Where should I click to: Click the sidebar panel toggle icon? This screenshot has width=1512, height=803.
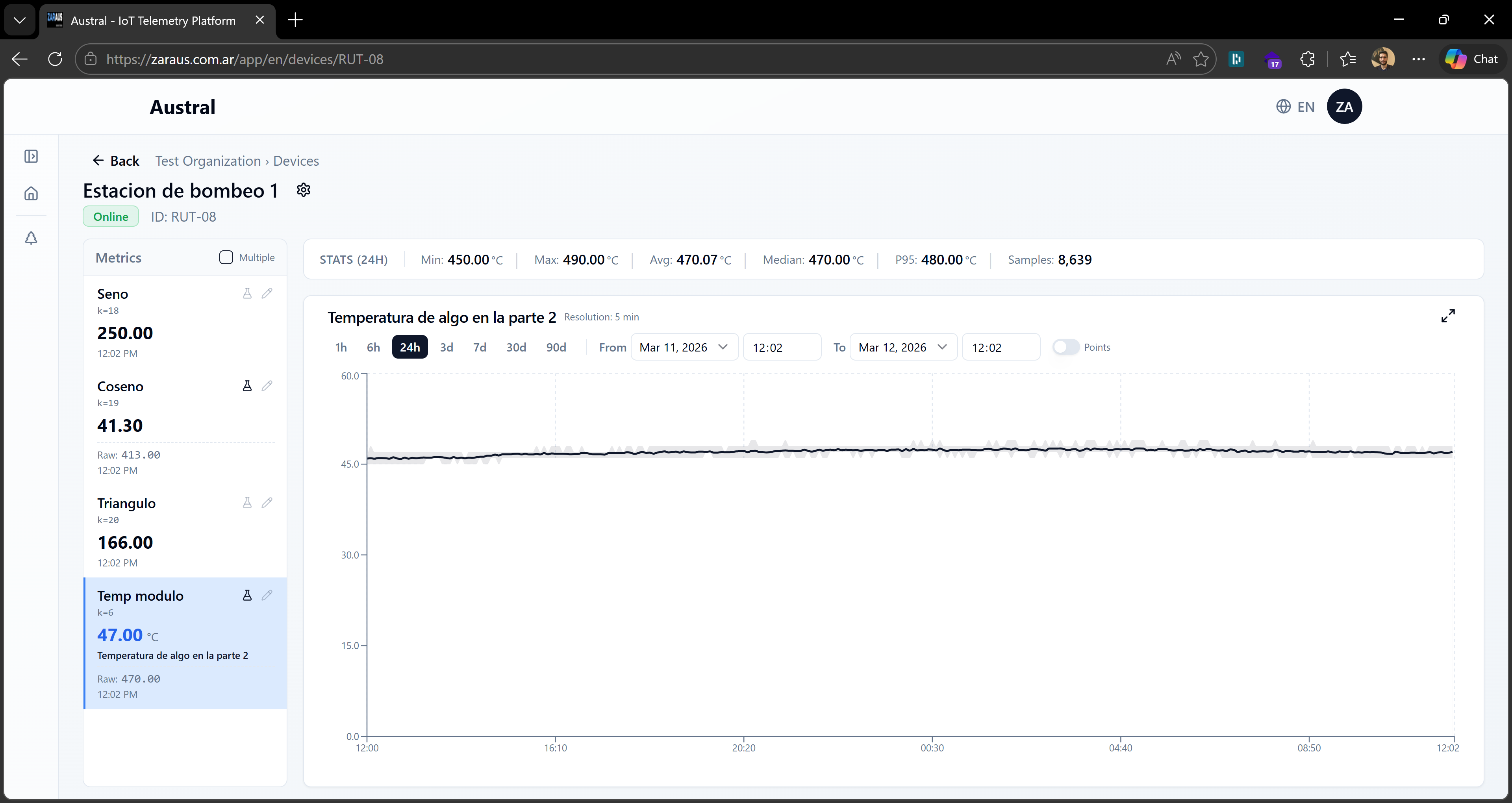[x=31, y=156]
